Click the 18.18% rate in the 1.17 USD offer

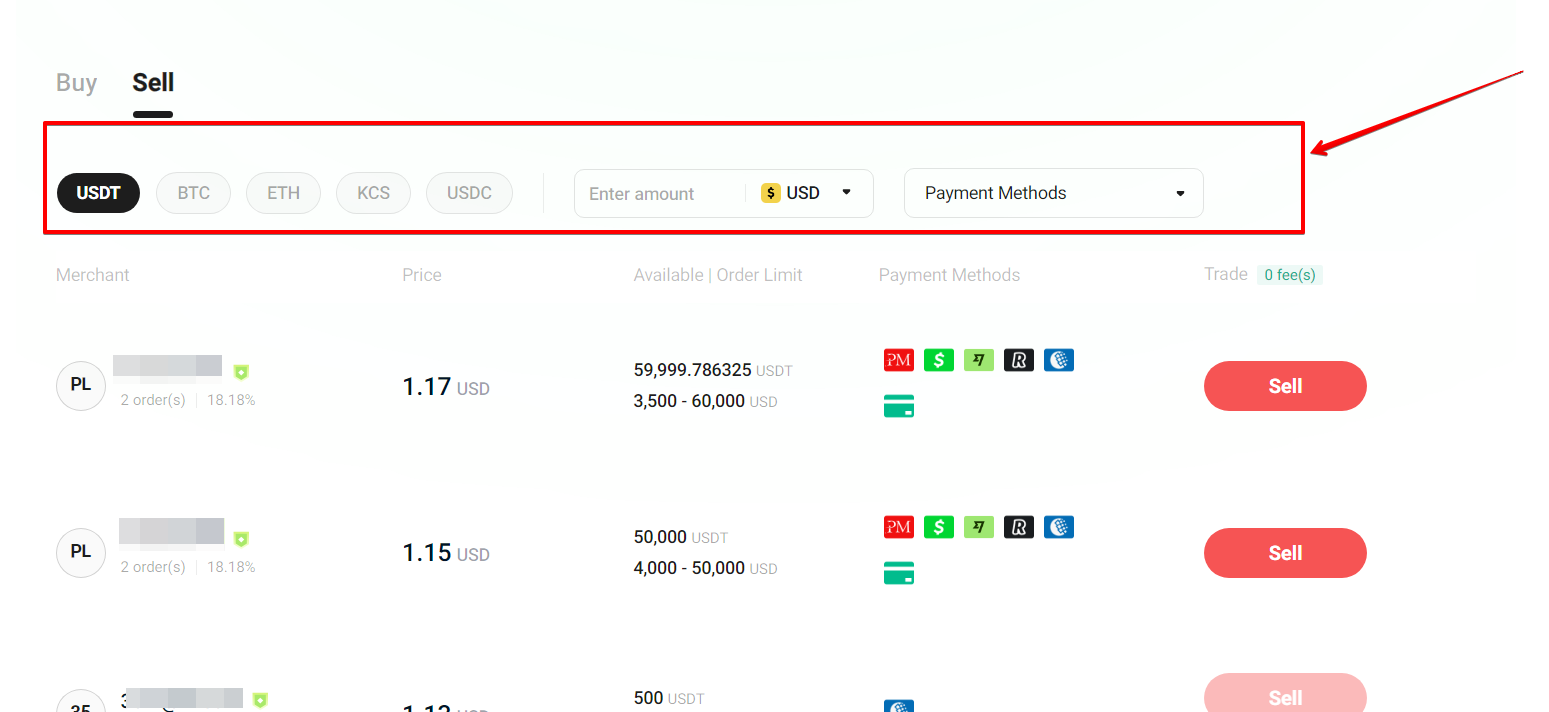231,400
